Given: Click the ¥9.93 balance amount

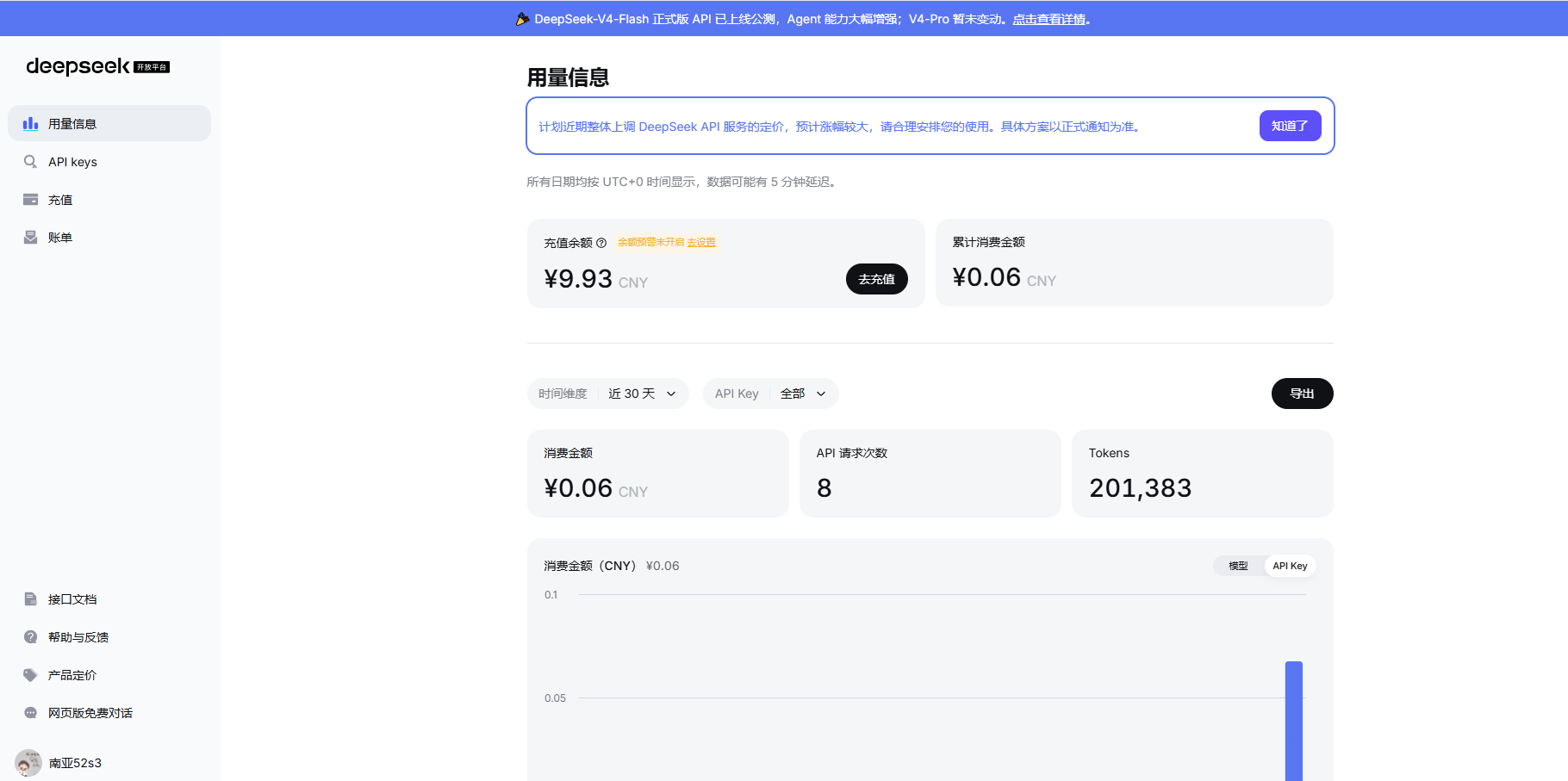Looking at the screenshot, I should [578, 279].
